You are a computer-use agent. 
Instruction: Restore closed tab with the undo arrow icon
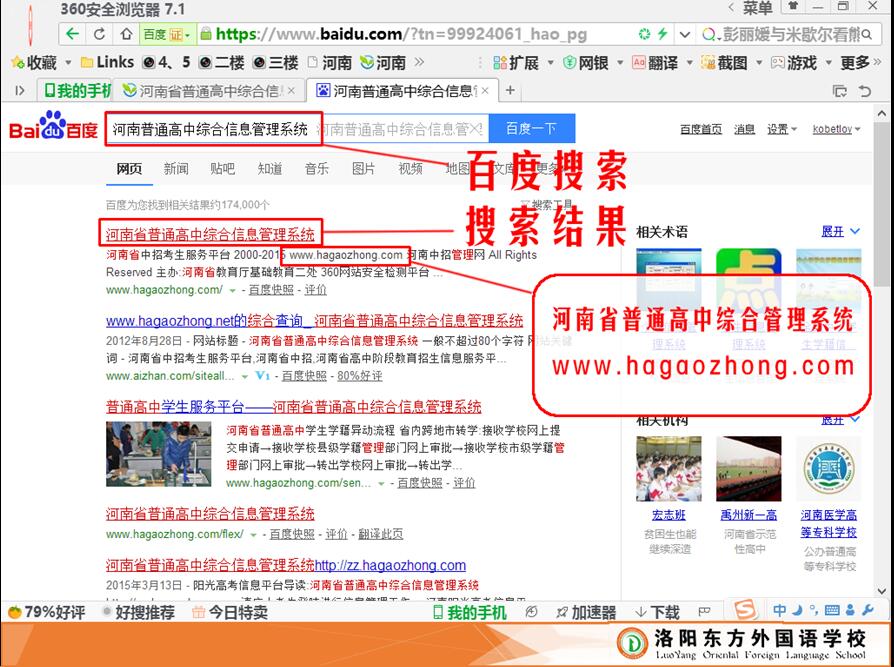click(865, 91)
